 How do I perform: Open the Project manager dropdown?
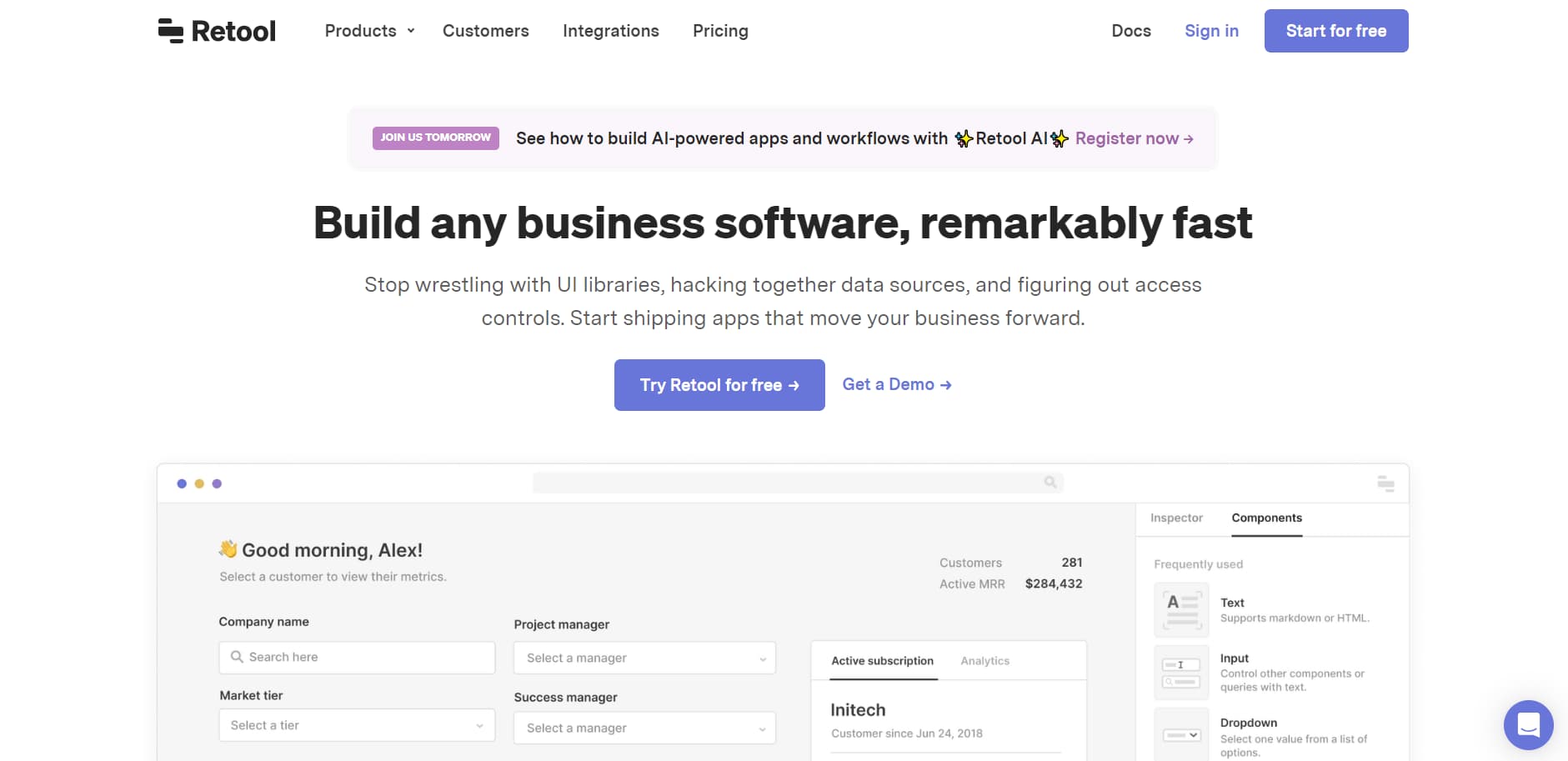click(x=644, y=658)
